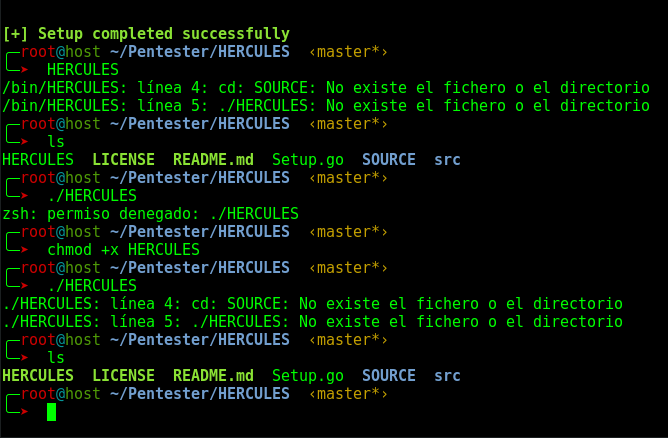
Task: Click 'chmod +x HERCULES' command text
Action: click(123, 250)
